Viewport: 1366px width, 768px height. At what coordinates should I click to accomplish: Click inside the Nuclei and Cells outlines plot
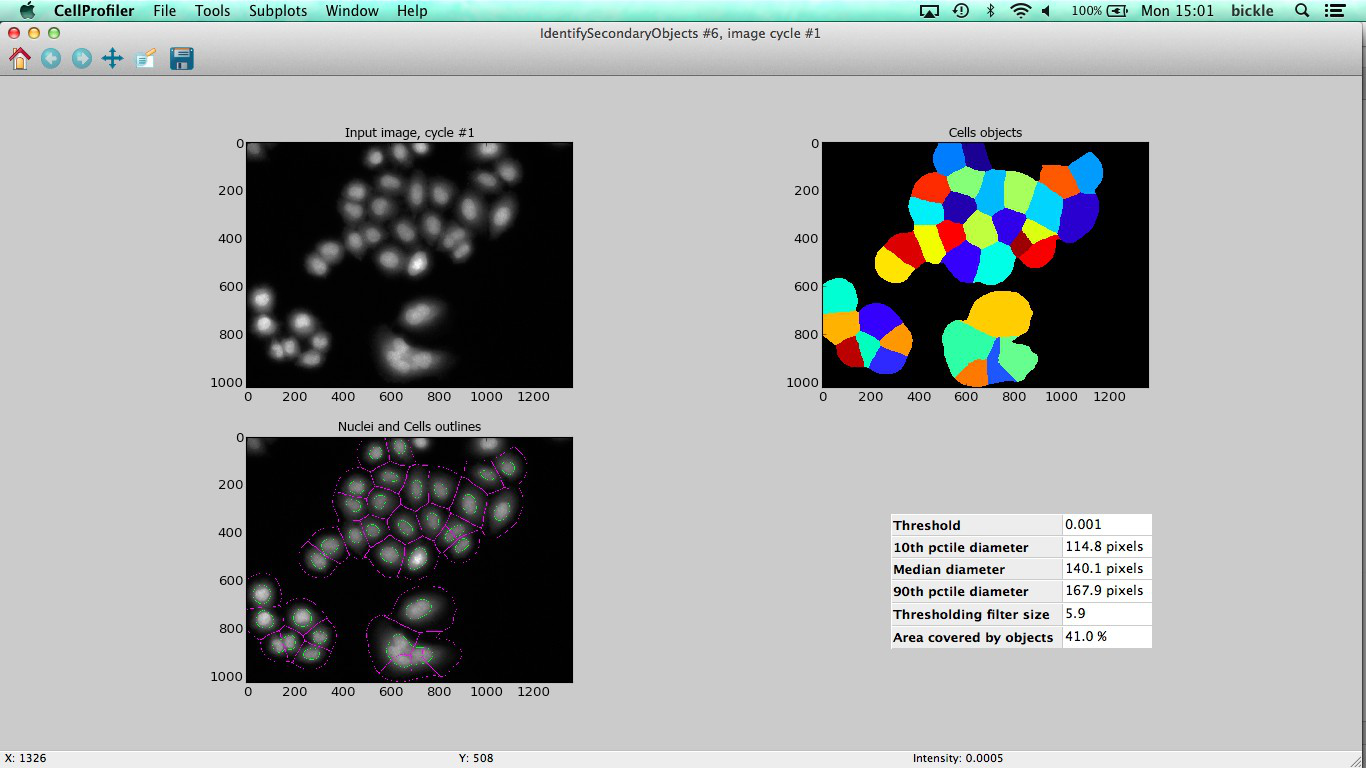click(410, 559)
